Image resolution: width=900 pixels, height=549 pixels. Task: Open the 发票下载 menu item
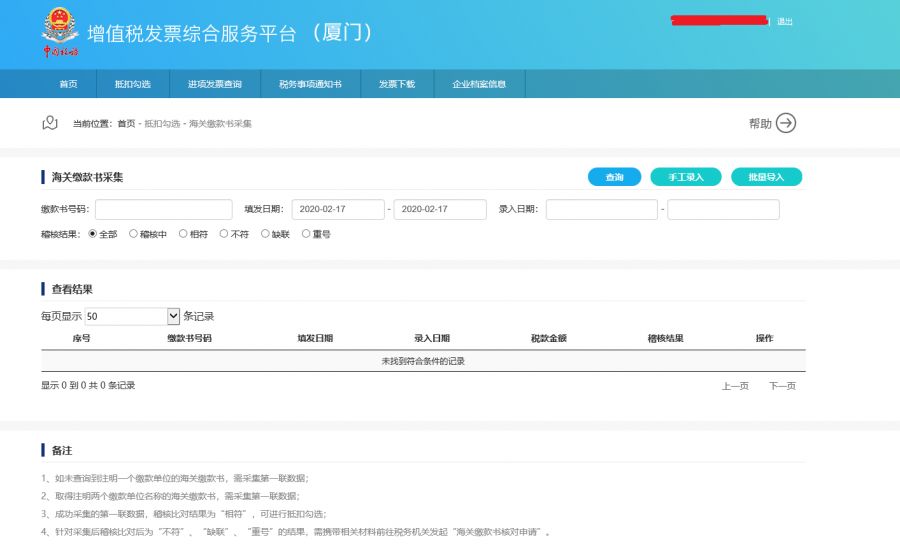[397, 84]
